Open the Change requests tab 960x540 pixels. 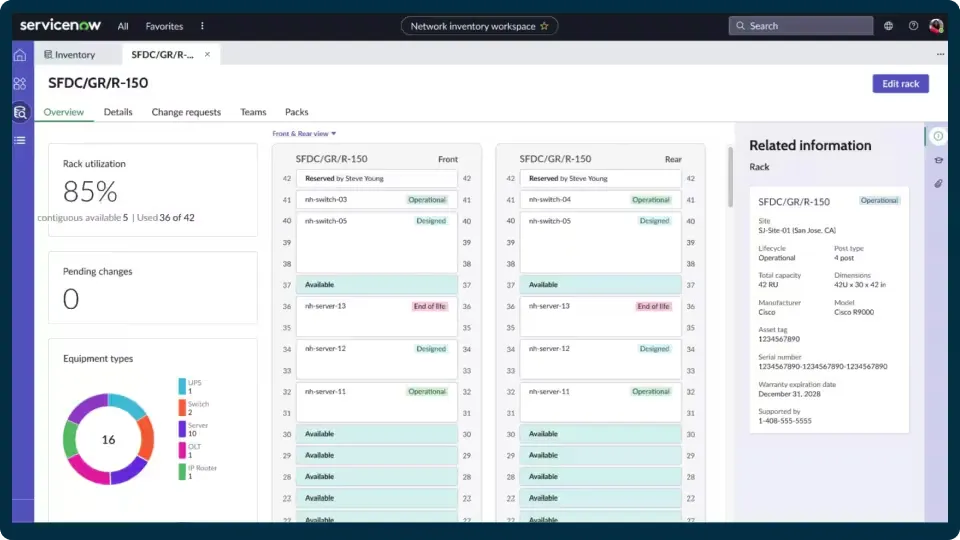(186, 112)
